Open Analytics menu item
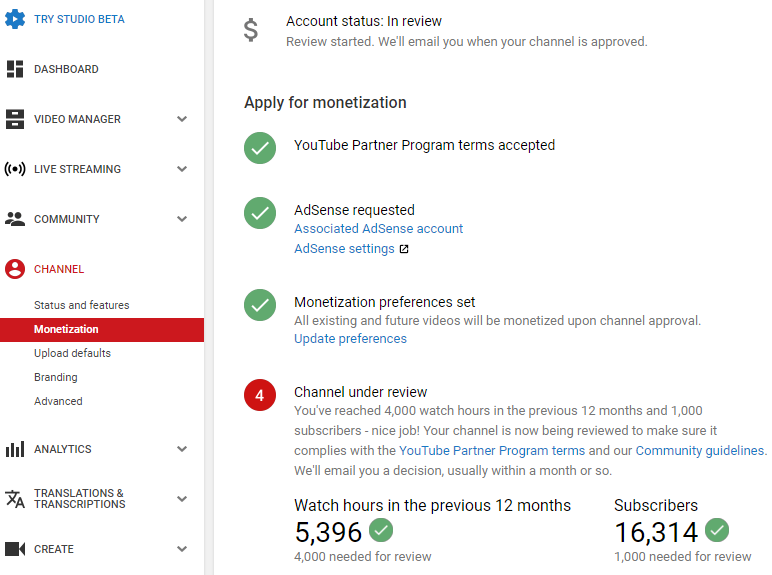The image size is (772, 575). point(63,449)
